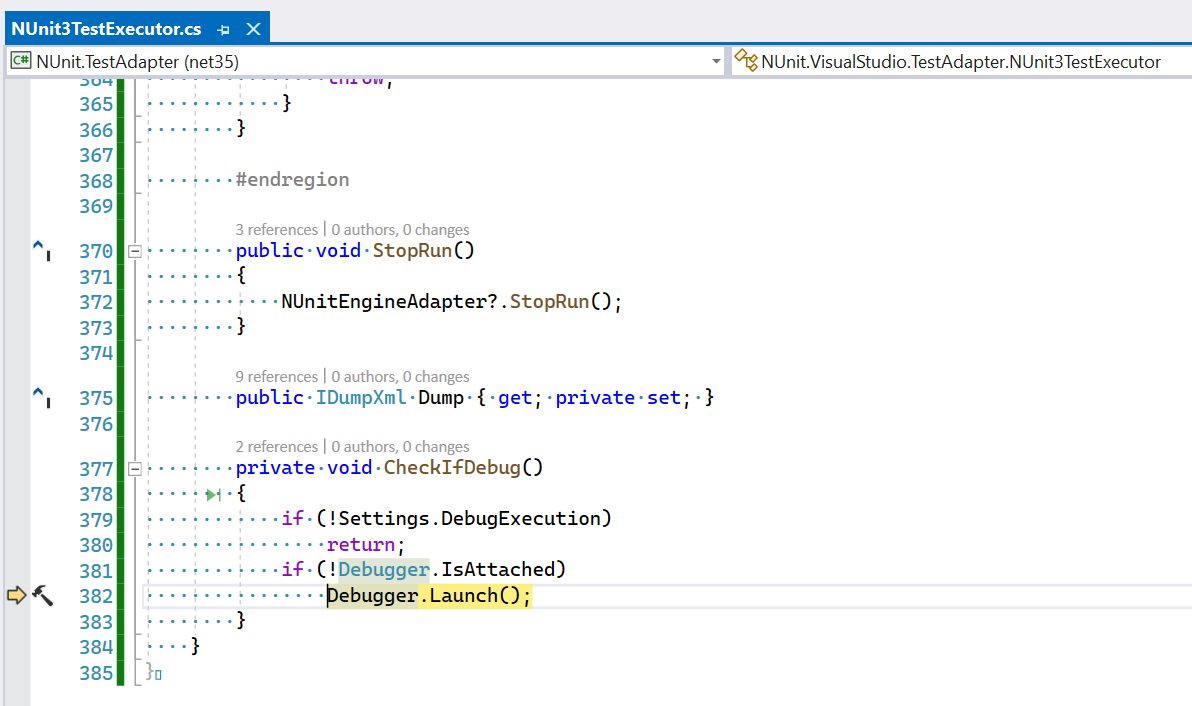Open "2 references" CodeLens above CheckIfDebug
1192x706 pixels.
(276, 447)
